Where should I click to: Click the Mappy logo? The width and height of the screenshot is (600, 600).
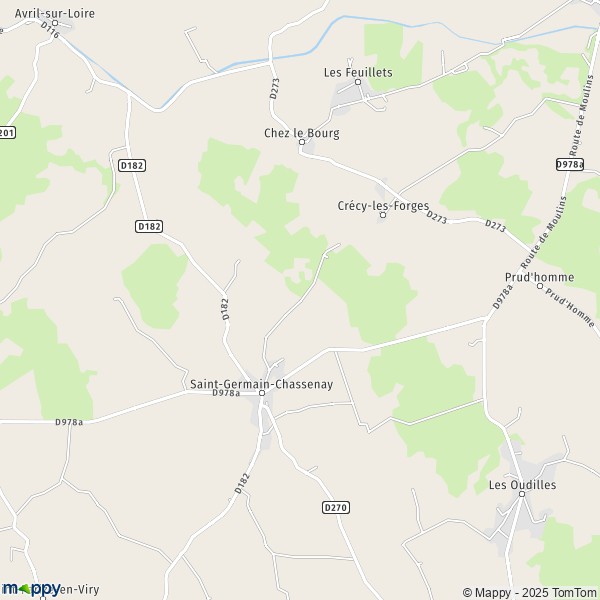coord(31,589)
